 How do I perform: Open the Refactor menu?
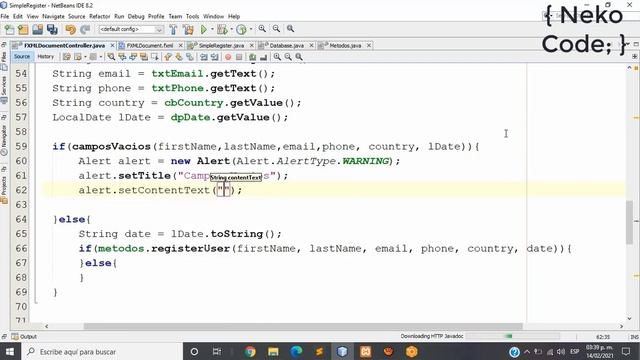click(x=100, y=16)
